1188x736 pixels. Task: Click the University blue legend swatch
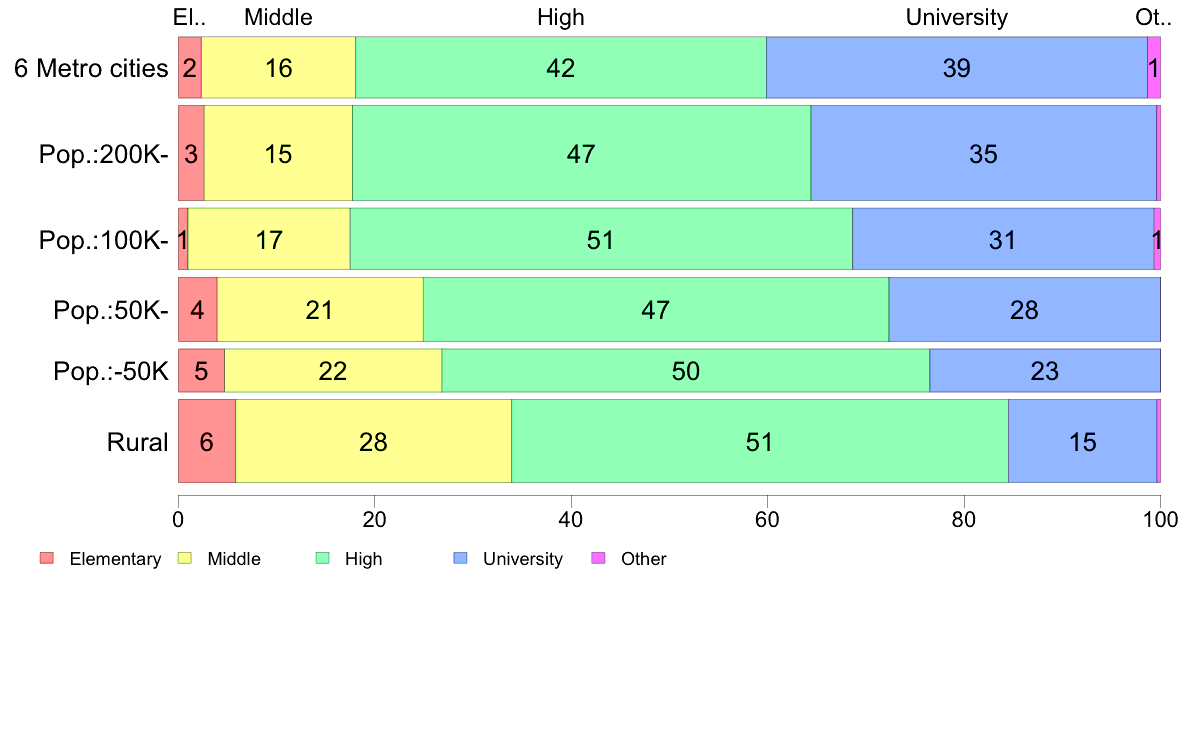(x=460, y=559)
